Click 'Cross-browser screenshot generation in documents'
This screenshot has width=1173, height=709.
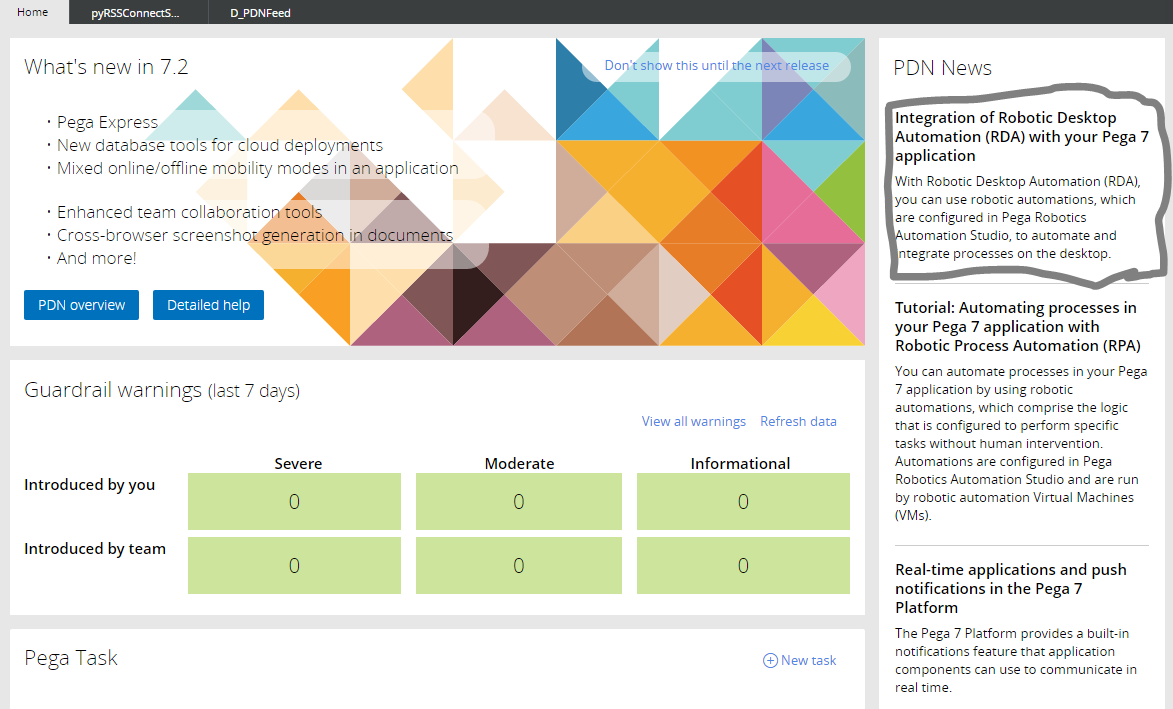(x=255, y=236)
